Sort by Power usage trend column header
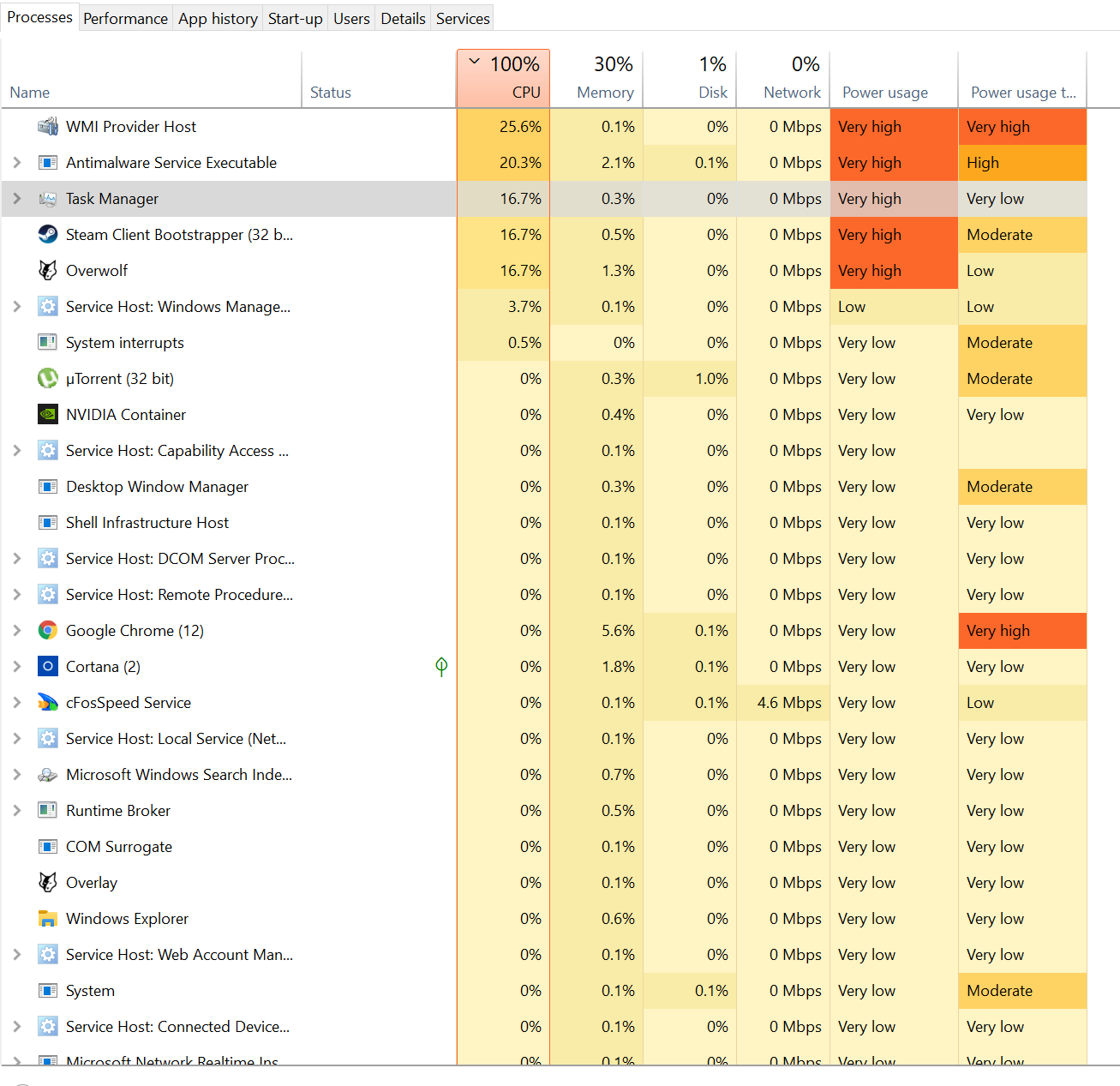Viewport: 1120px width, 1086px height. tap(1022, 79)
